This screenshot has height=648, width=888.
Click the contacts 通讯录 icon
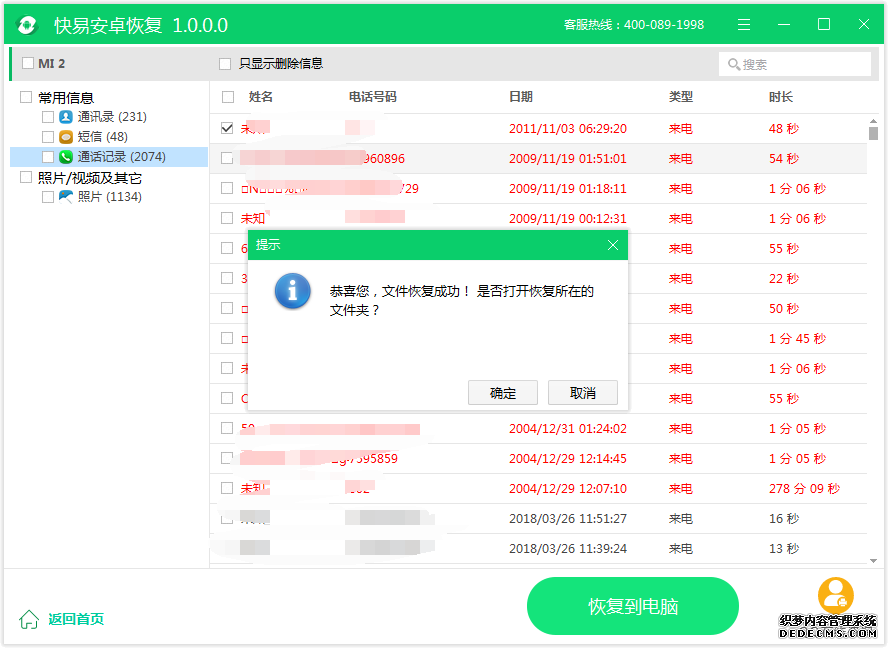(66, 117)
